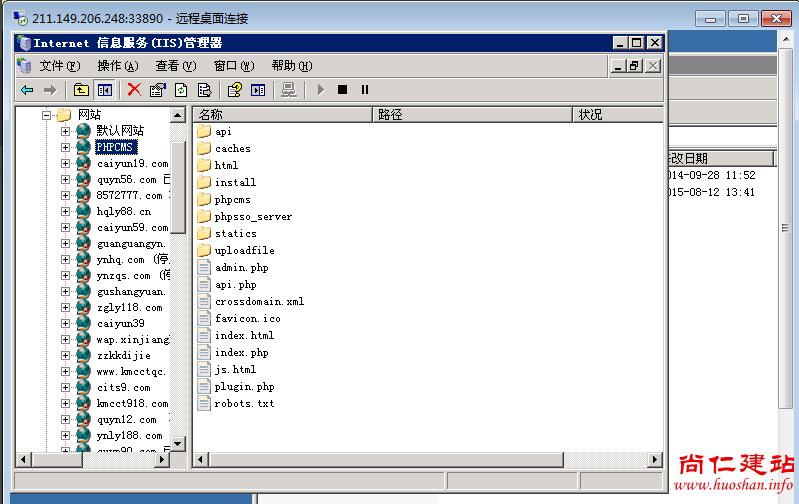Pause the site with the pause icon
Viewport: 799px width, 504px height.
(x=365, y=90)
